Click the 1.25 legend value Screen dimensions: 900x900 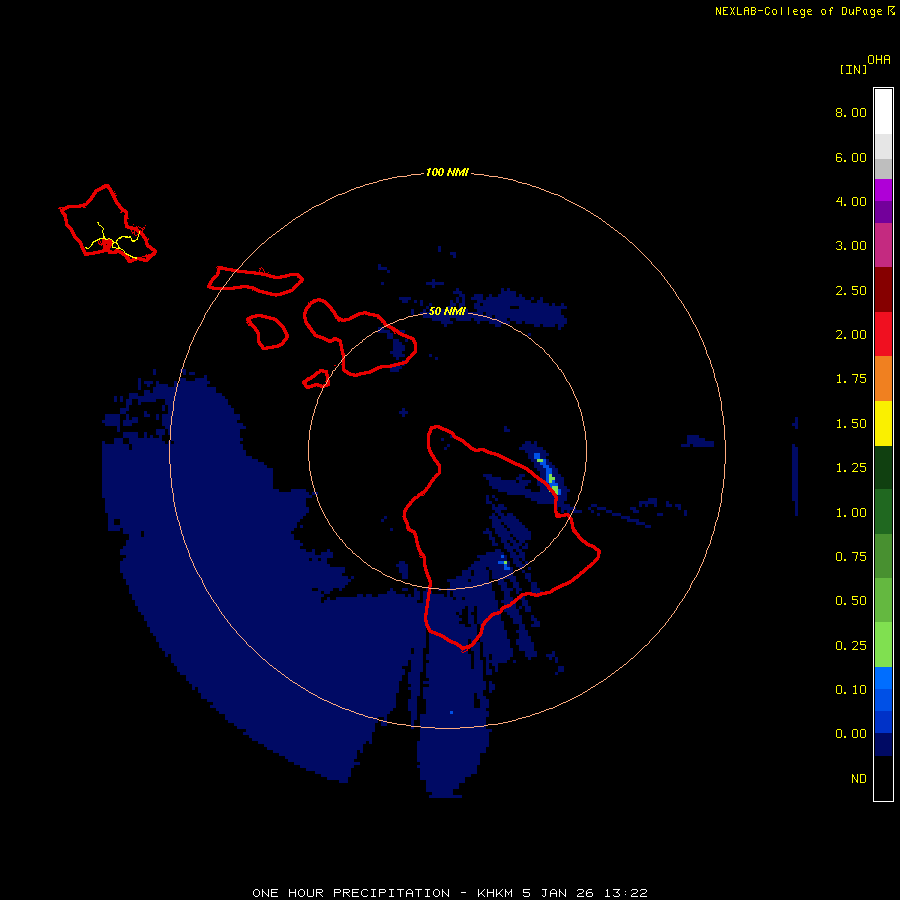(x=851, y=468)
